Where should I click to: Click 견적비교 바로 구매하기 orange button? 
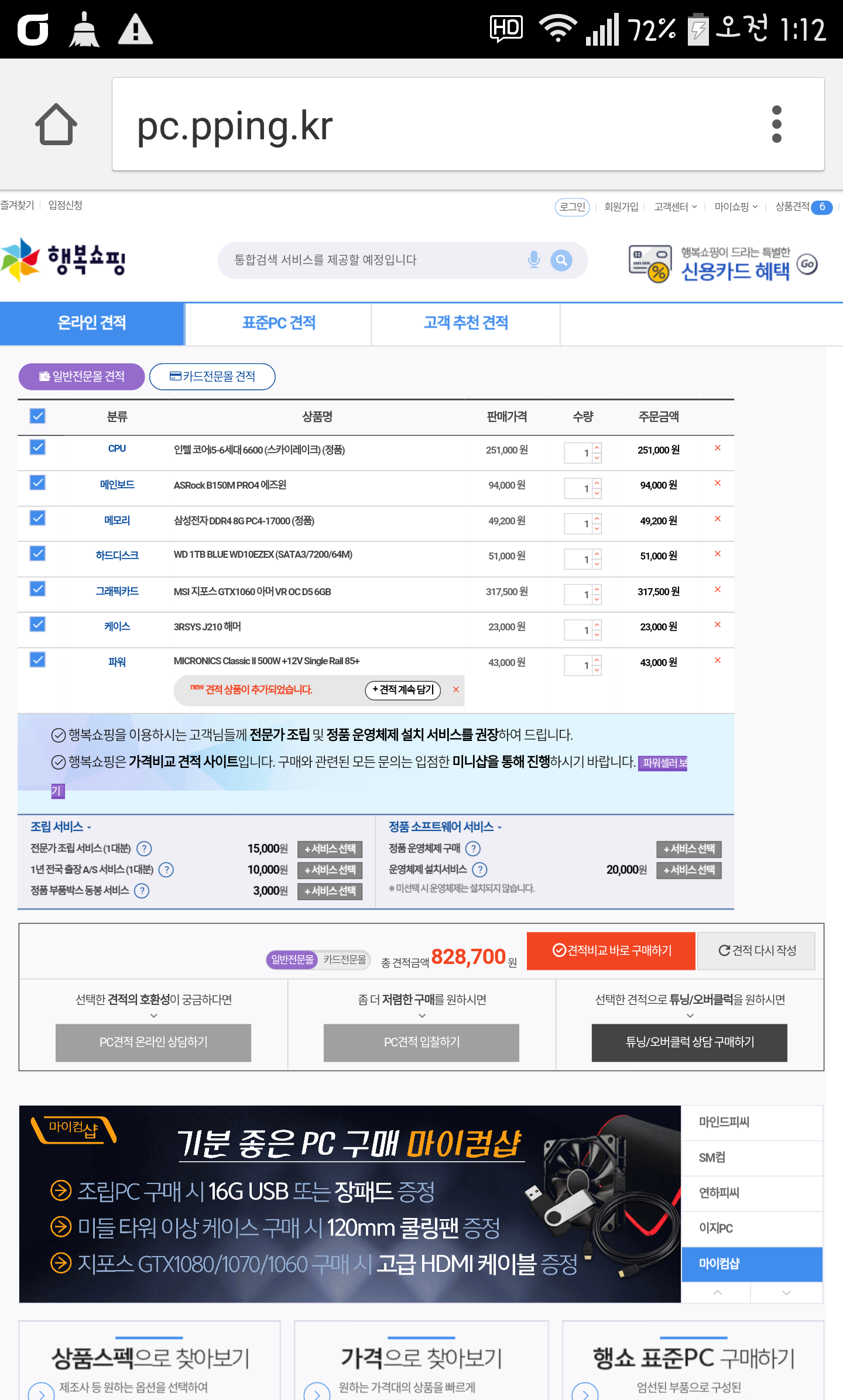coord(611,951)
